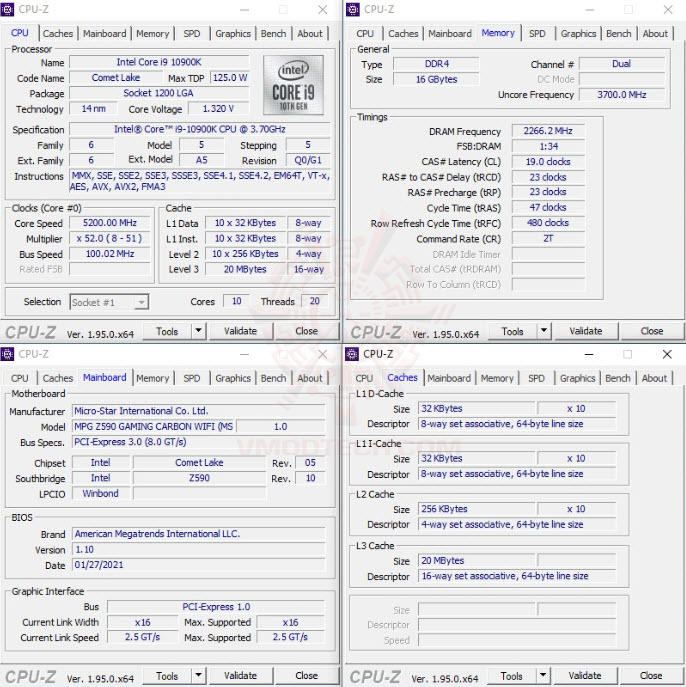Click motherboard model MPG Z590 GAMING CARBON WIFI

click(x=154, y=426)
